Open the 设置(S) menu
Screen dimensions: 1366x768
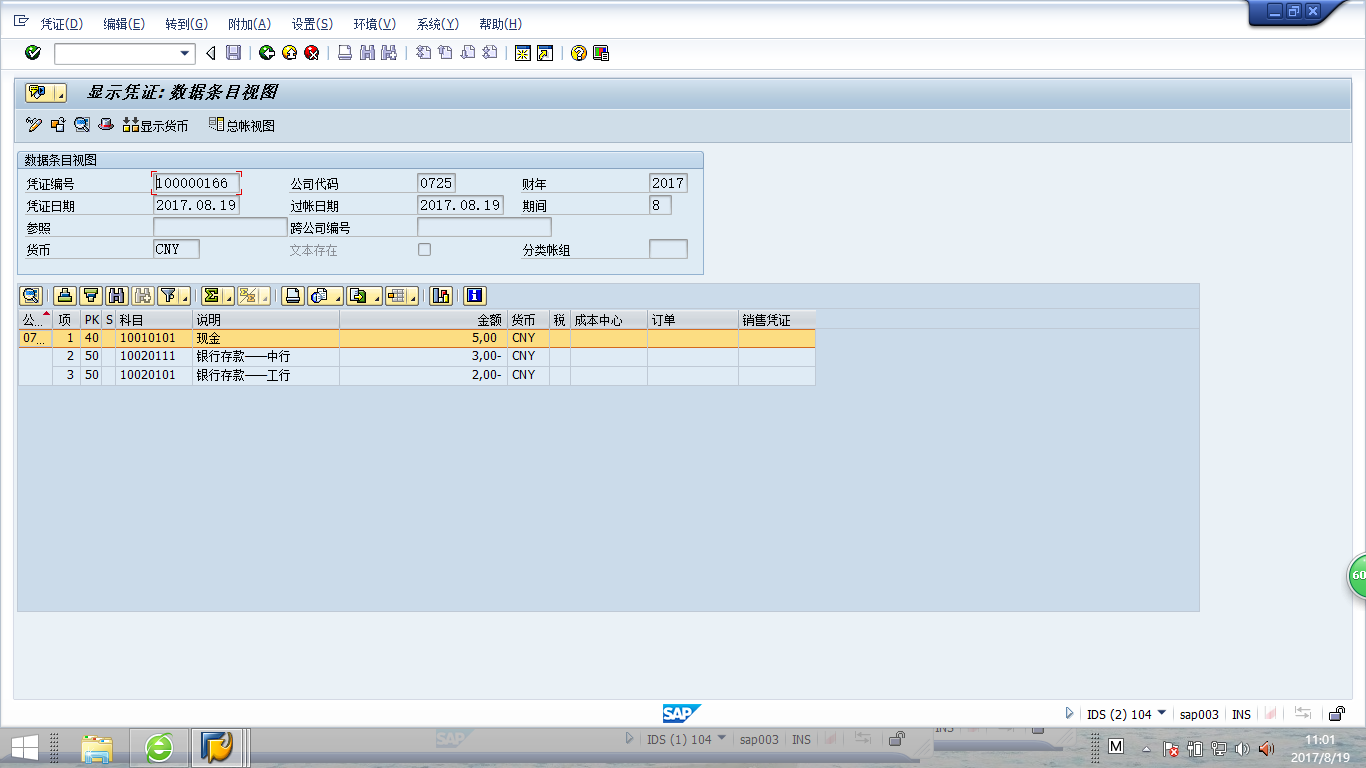coord(312,24)
